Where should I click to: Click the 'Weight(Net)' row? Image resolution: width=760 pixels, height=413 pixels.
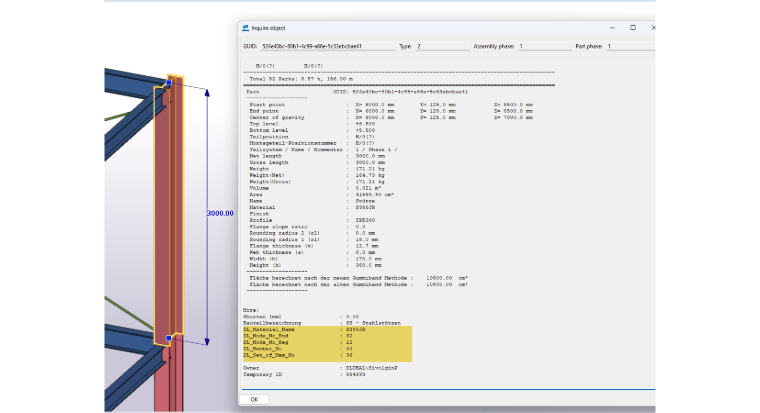[x=317, y=175]
